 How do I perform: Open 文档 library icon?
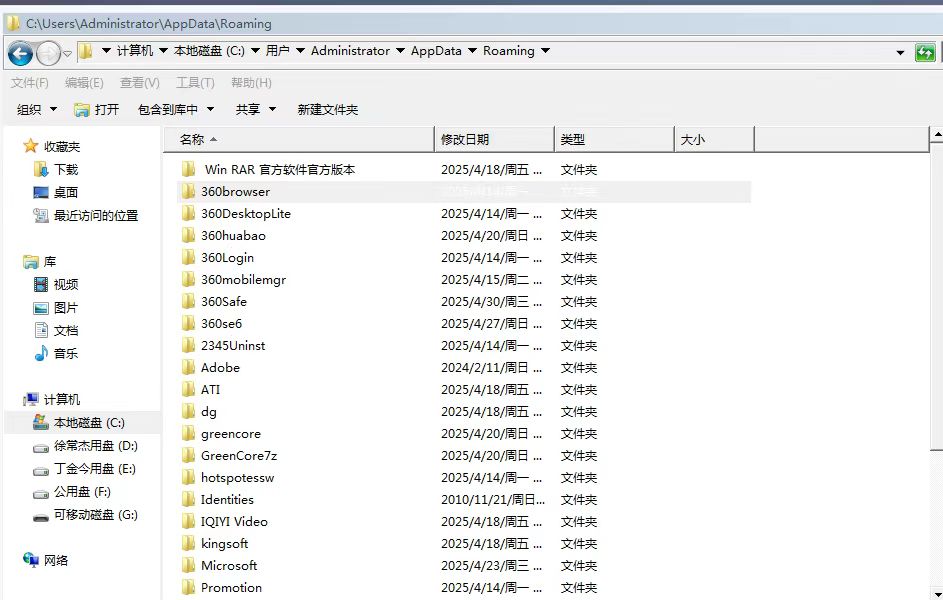41,330
